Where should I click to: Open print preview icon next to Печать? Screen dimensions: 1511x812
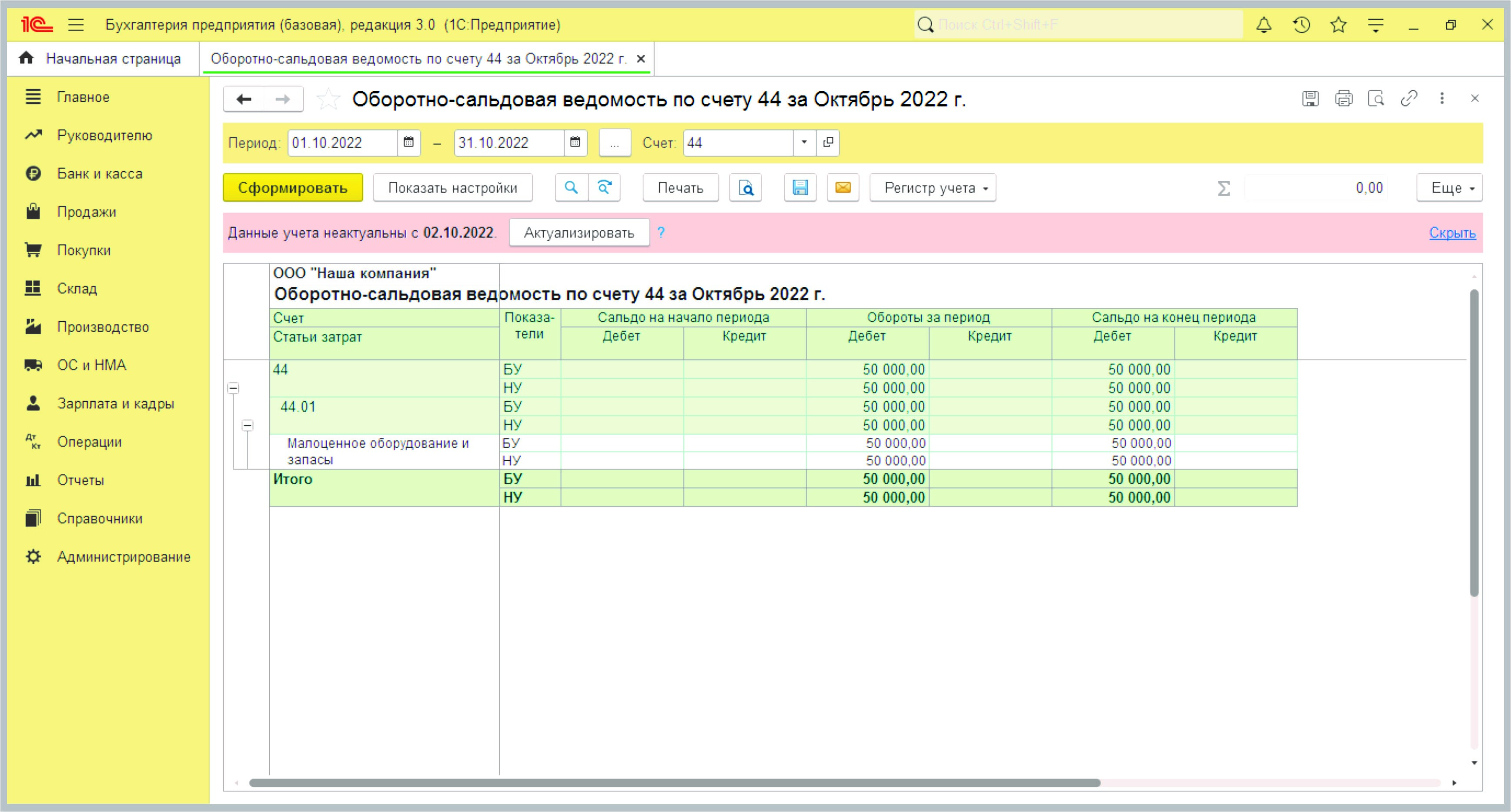pyautogui.click(x=745, y=188)
